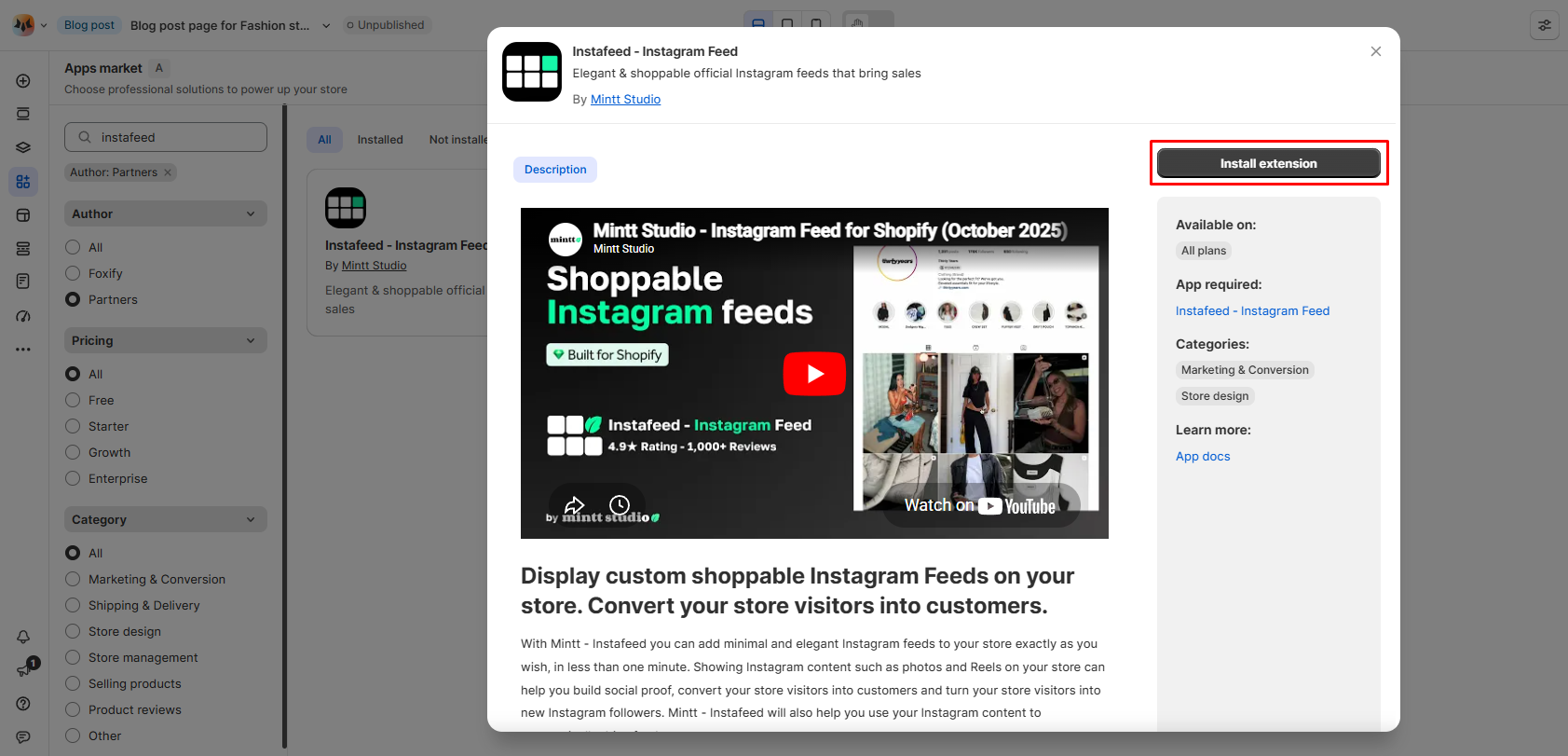Open Mintt Studio link in dialog header
1568x756 pixels.
pos(625,99)
